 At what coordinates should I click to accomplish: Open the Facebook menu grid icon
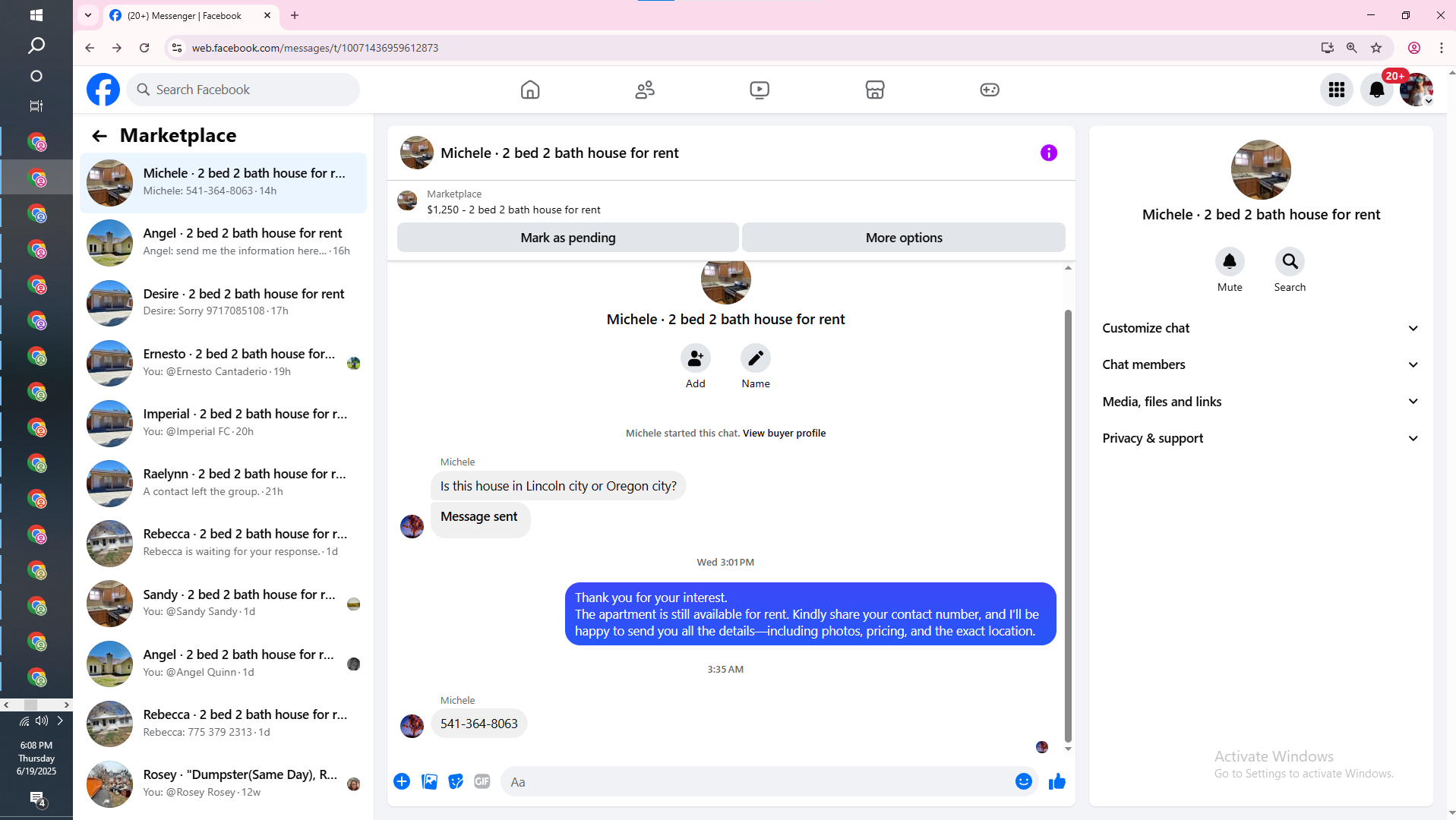tap(1337, 90)
